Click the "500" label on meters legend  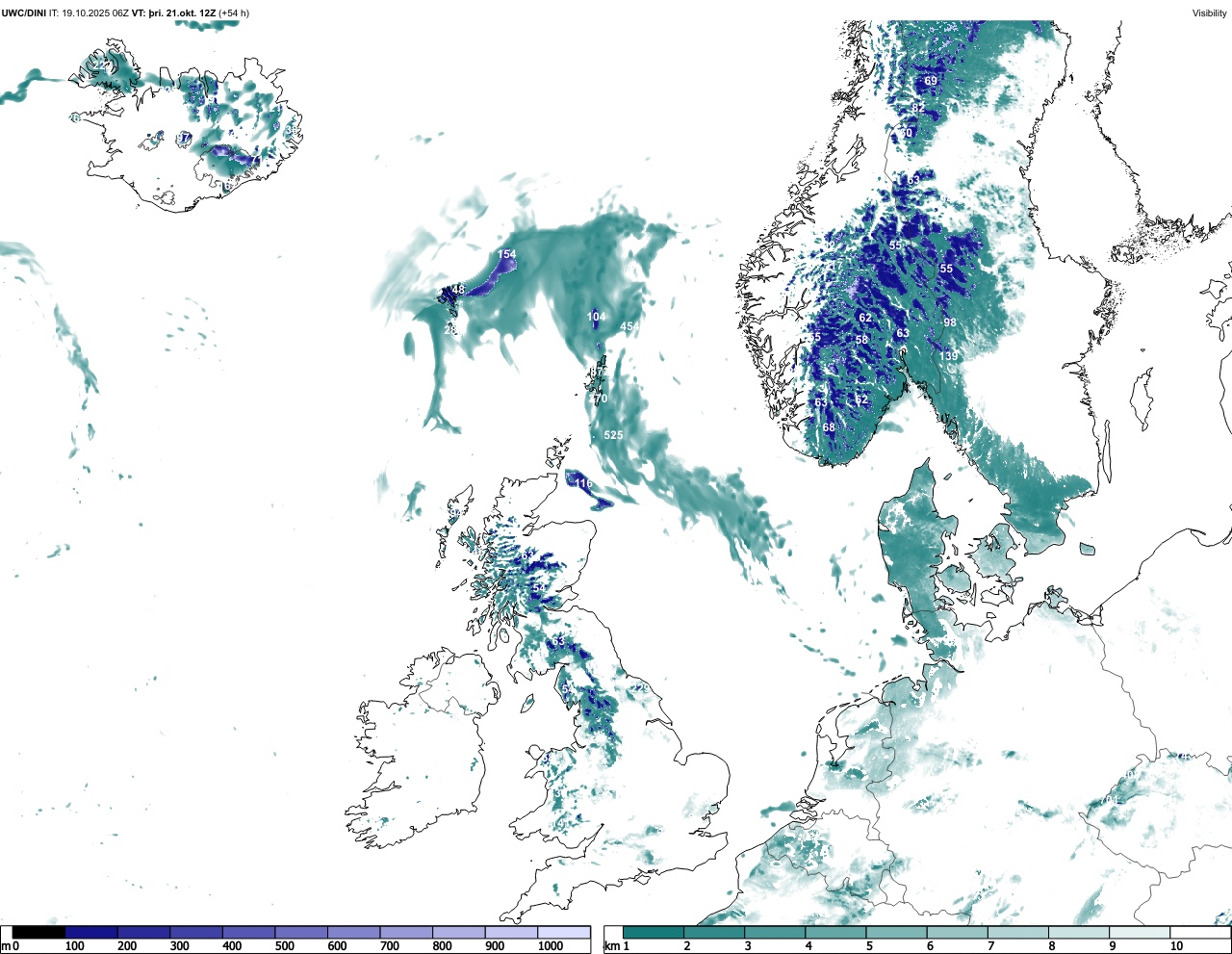285,946
